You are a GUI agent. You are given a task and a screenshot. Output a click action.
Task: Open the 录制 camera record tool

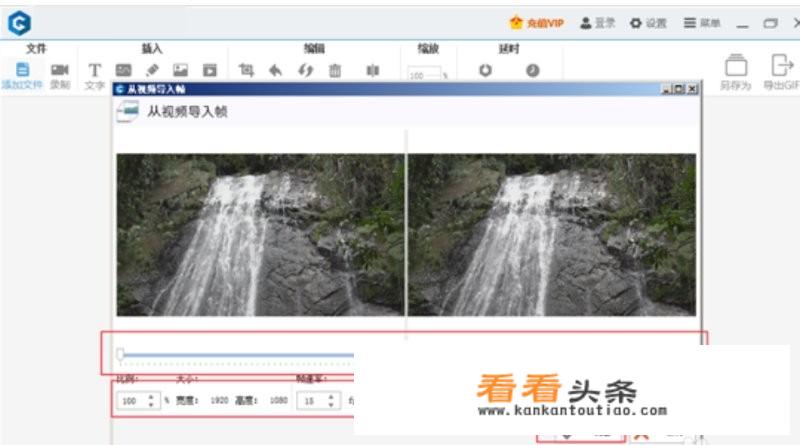pos(60,69)
